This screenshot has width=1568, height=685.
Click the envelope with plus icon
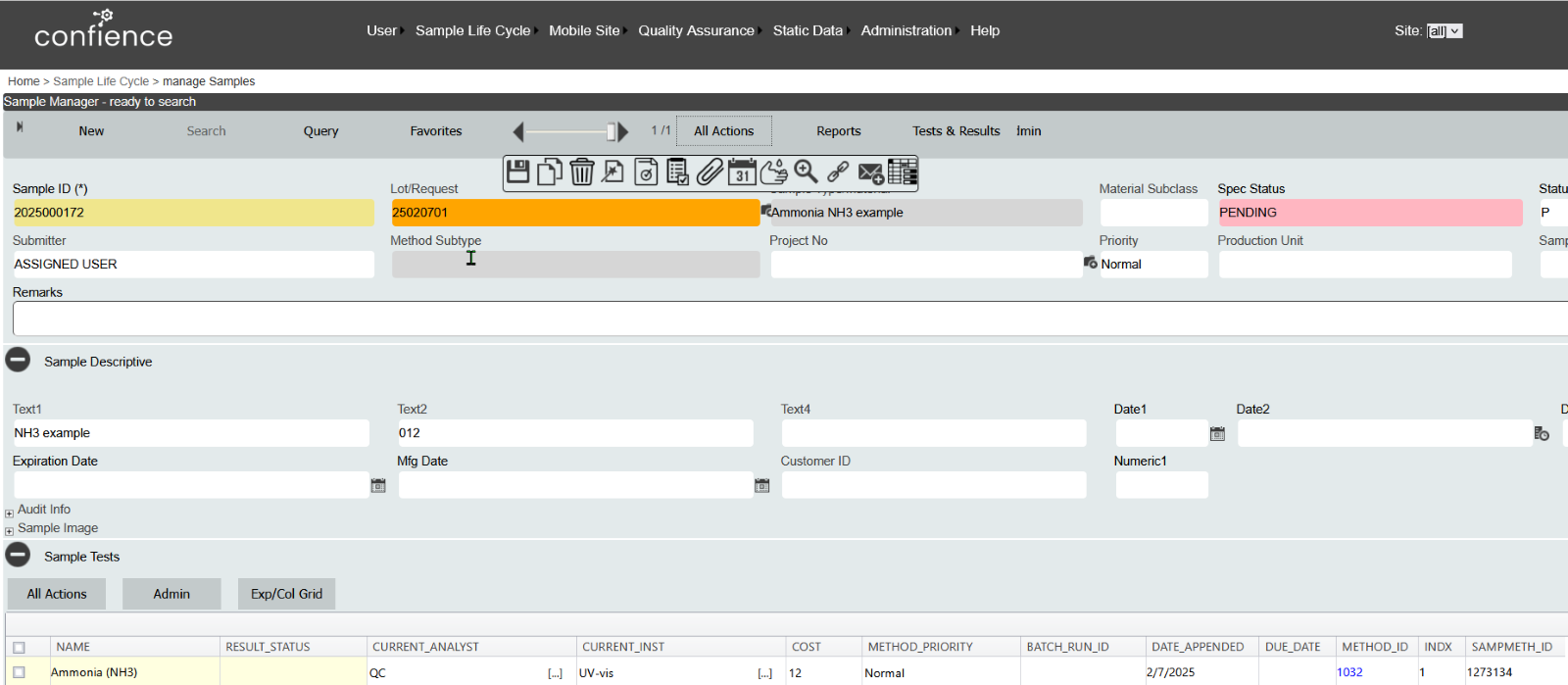[x=870, y=173]
